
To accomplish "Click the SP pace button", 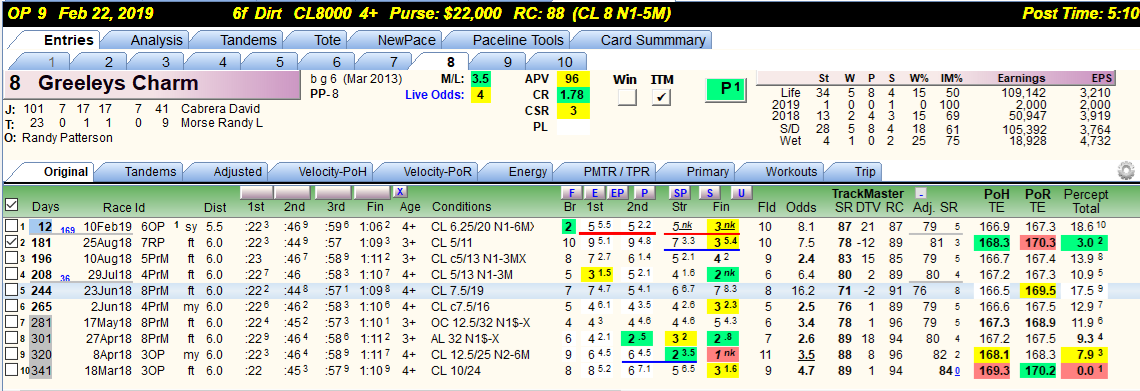I will click(681, 193).
